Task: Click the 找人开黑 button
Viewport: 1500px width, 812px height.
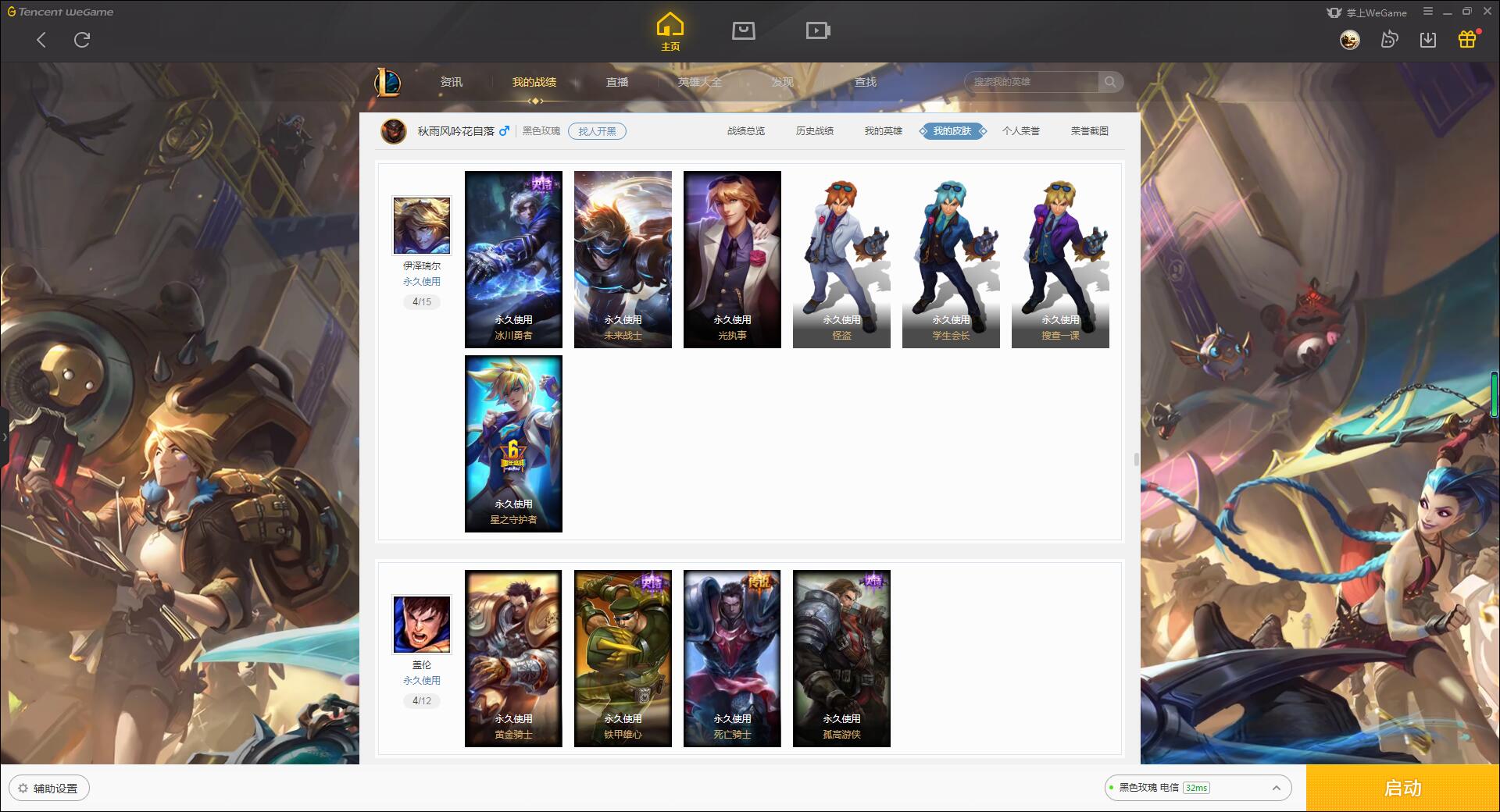Action: tap(597, 131)
